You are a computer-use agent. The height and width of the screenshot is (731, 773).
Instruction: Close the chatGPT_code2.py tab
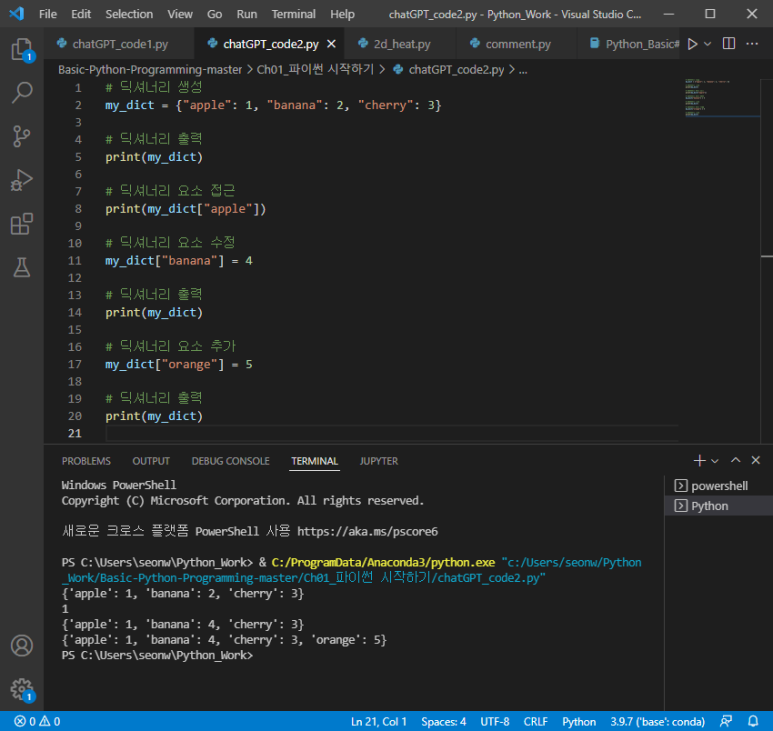[x=331, y=44]
